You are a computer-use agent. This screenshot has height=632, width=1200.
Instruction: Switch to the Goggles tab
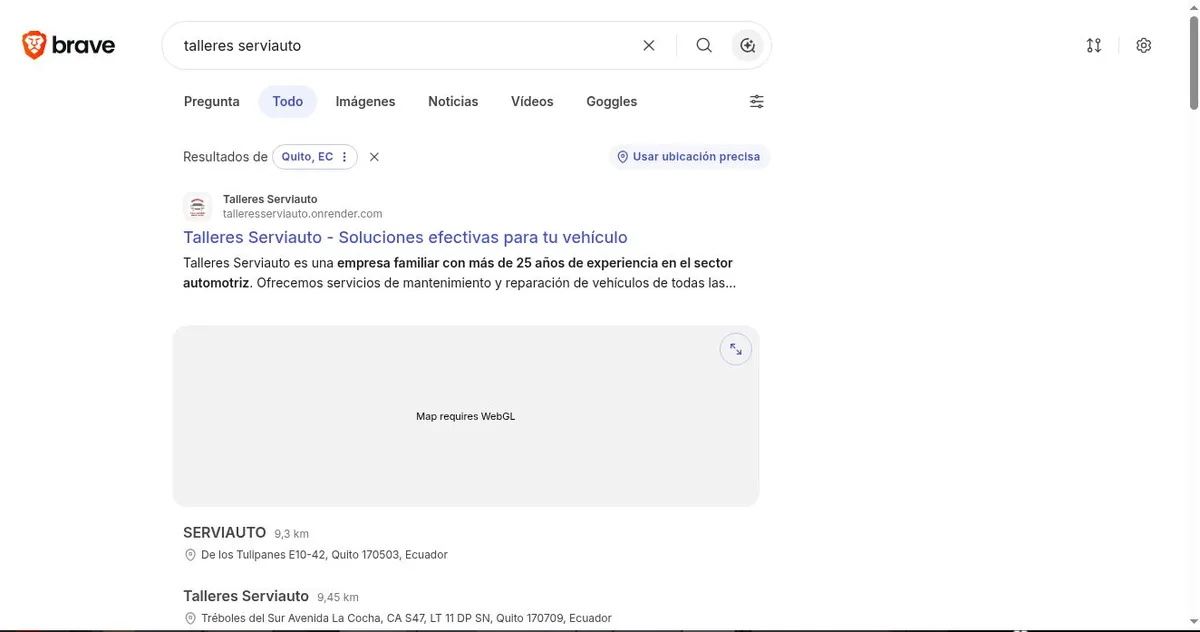tap(611, 101)
